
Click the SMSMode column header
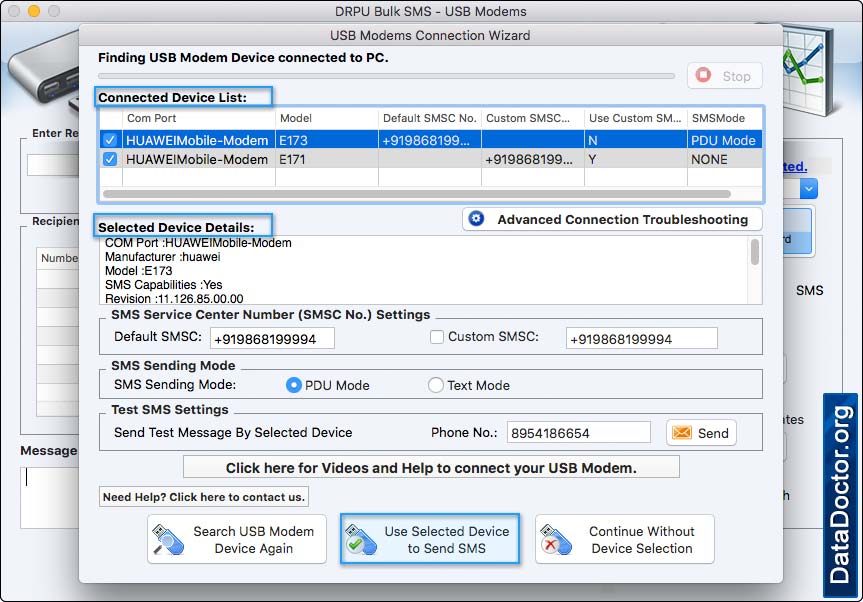click(725, 118)
